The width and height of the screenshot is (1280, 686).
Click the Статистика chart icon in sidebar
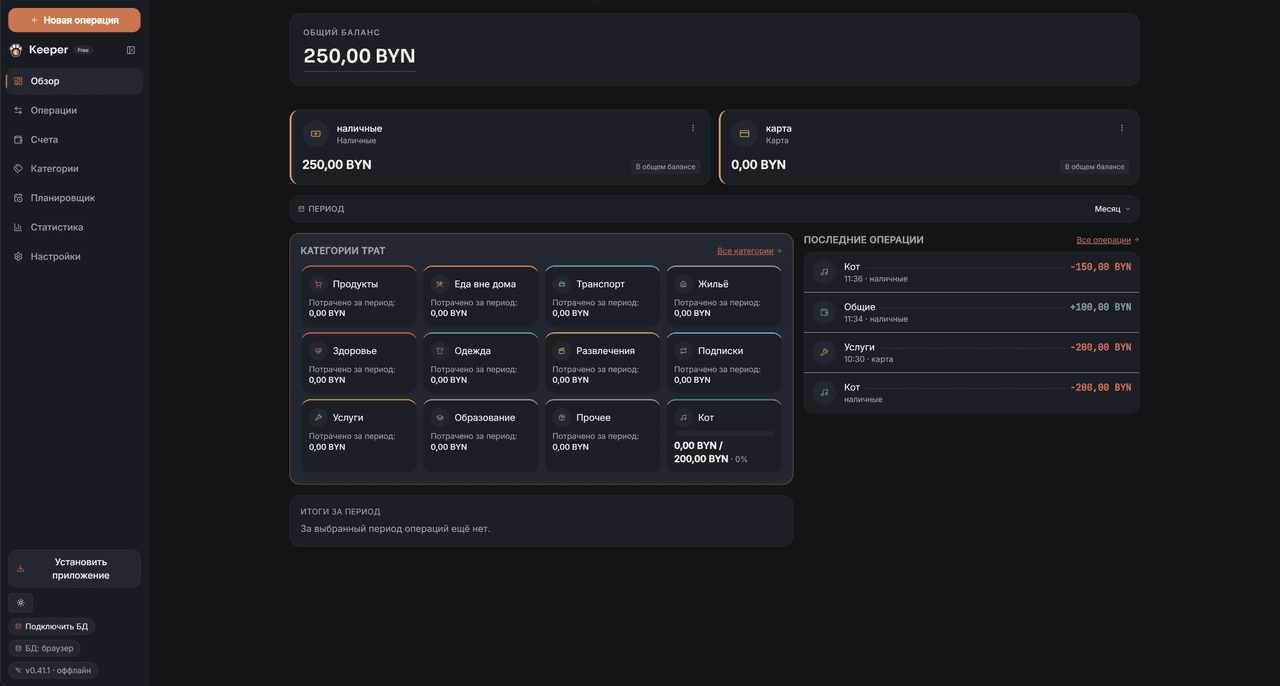pyautogui.click(x=18, y=227)
